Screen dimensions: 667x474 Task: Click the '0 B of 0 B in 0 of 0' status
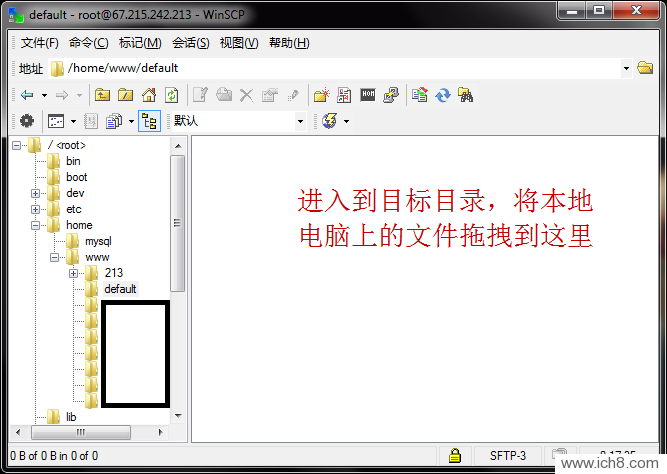pos(54,456)
